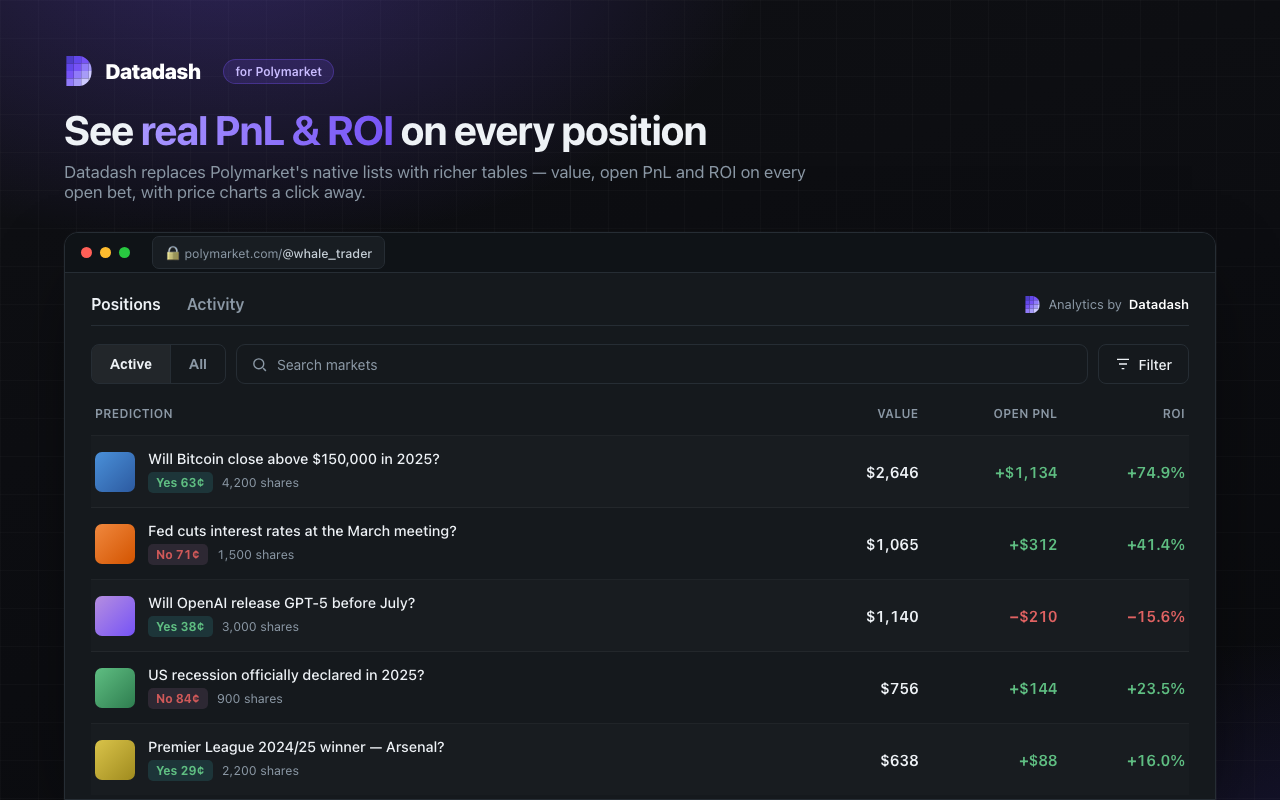Image resolution: width=1280 pixels, height=800 pixels.
Task: Click the Datadash logo icon in header
Action: [x=79, y=71]
